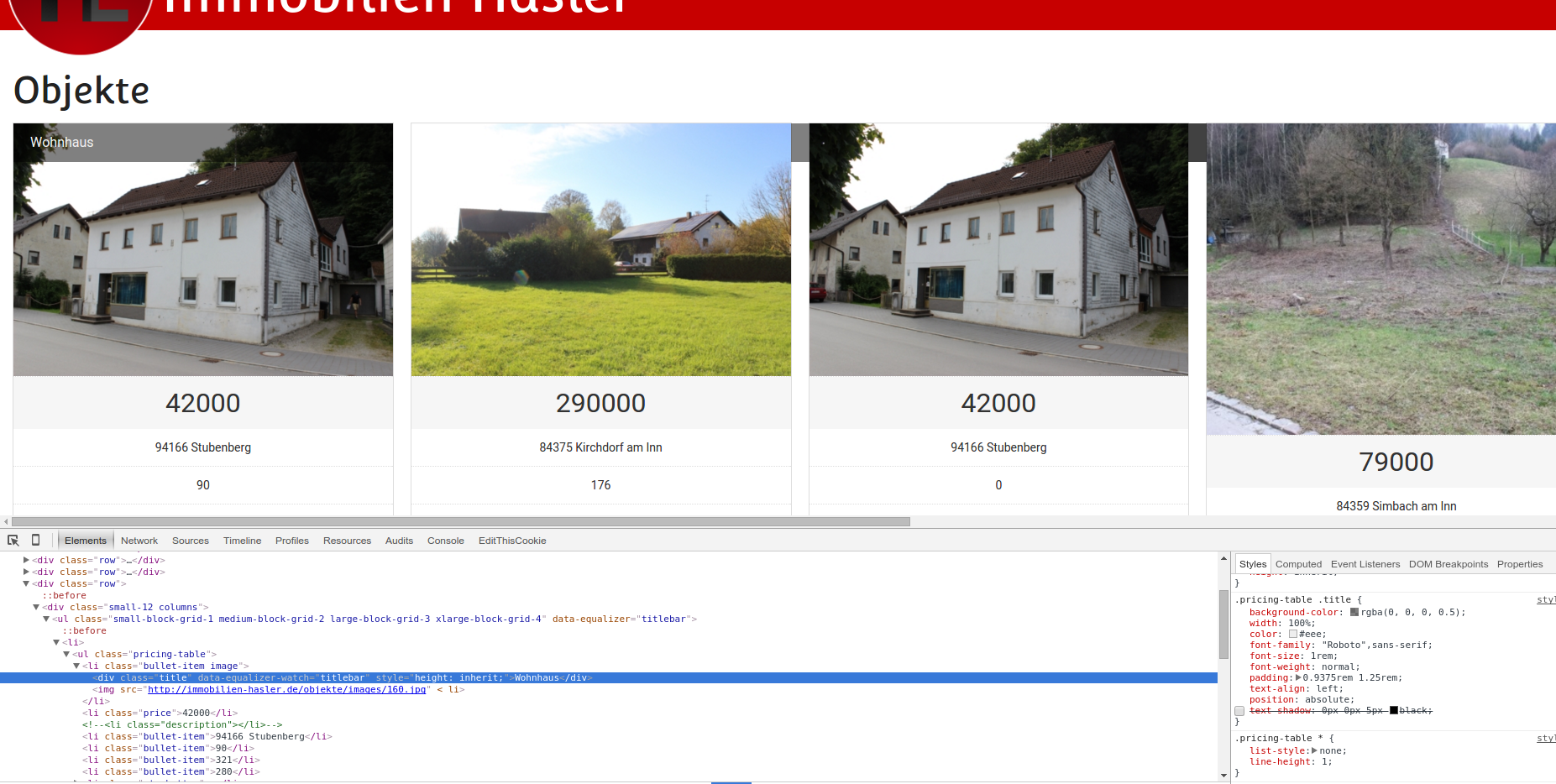
Task: Toggle the device mode phone icon
Action: (x=35, y=541)
